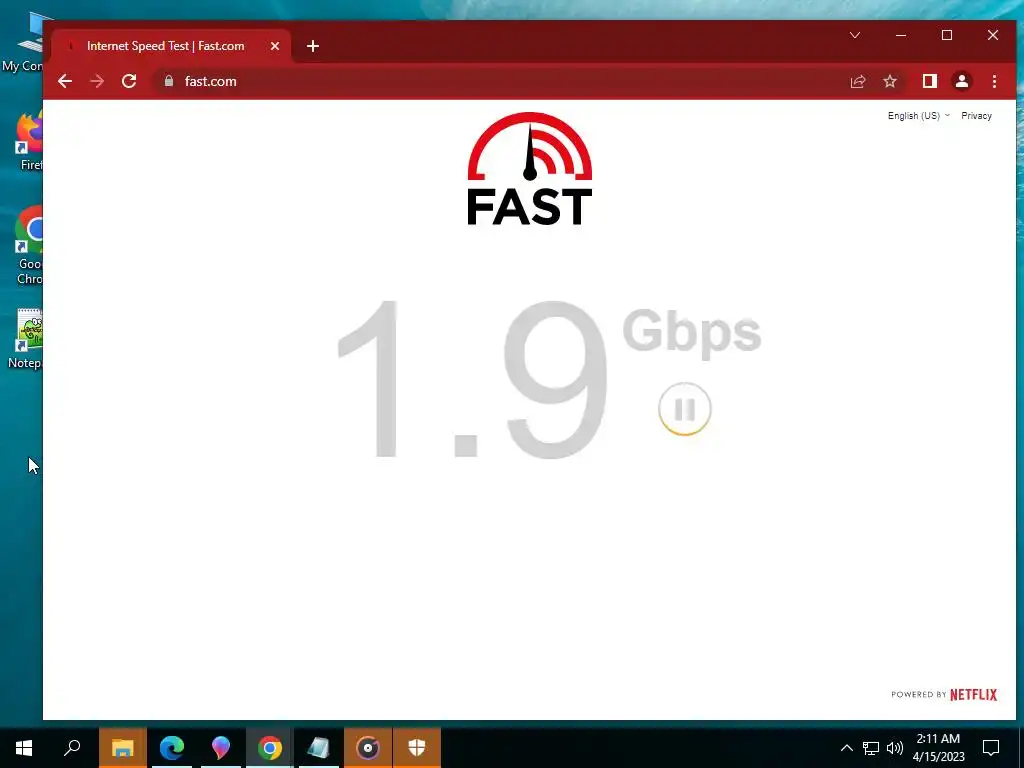Bookmark this page with the star icon
Viewport: 1024px width, 768px height.
[x=889, y=81]
